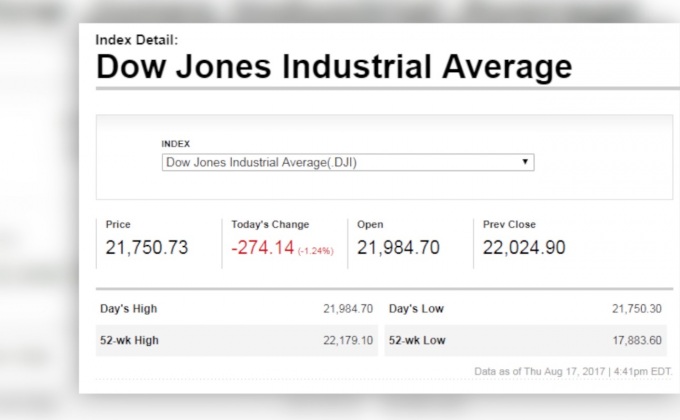Viewport: 680px width, 420px height.
Task: Click the Day's High row label
Action: click(x=128, y=309)
